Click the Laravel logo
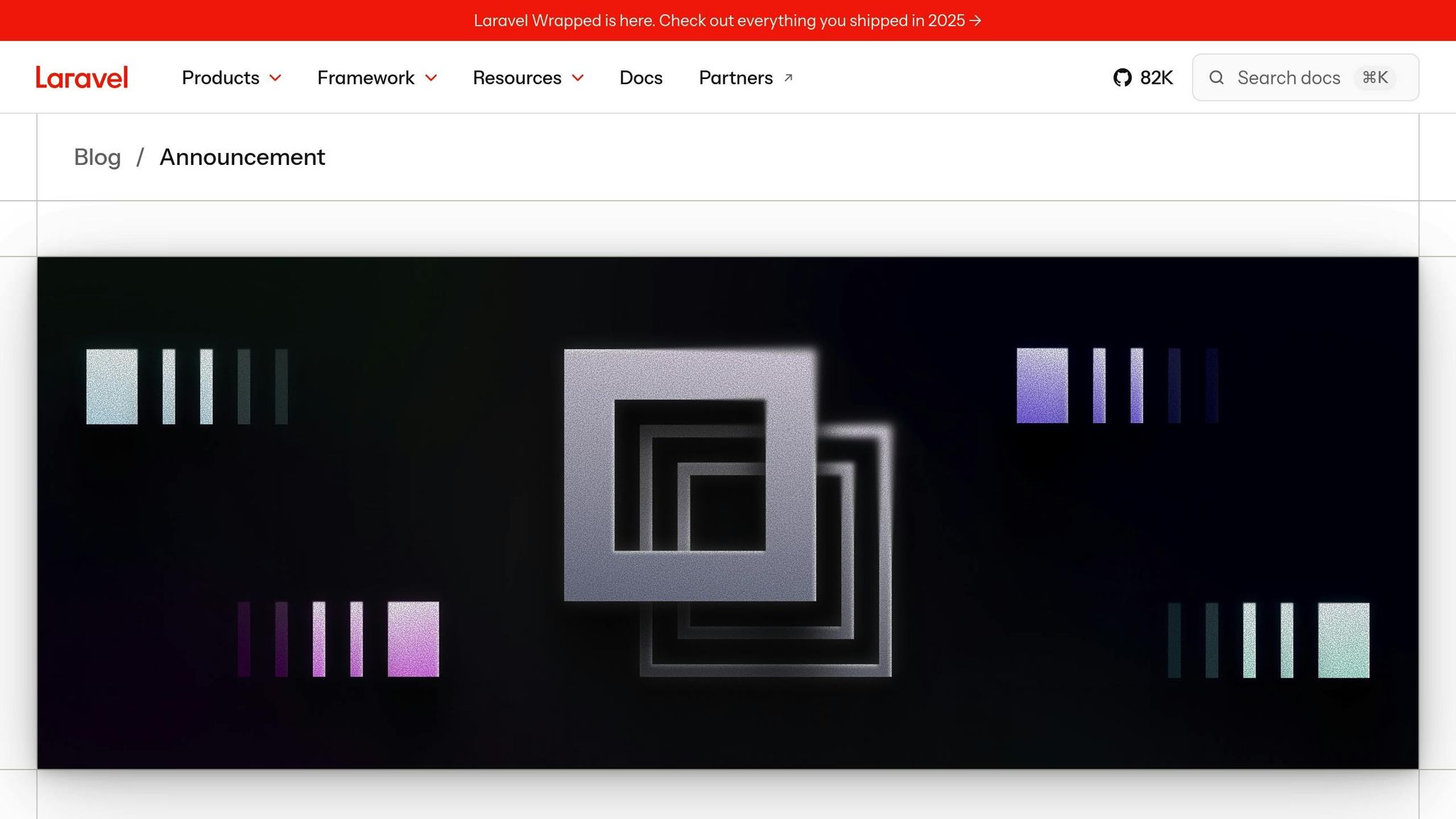1456x819 pixels. 81,77
